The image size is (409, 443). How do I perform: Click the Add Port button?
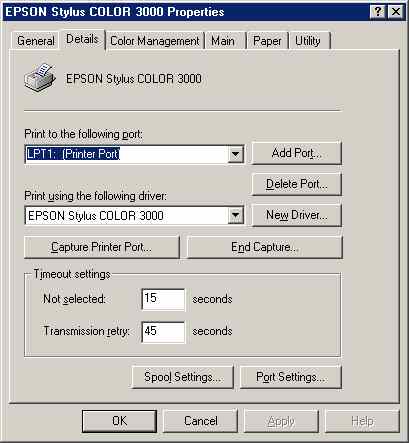click(x=297, y=153)
